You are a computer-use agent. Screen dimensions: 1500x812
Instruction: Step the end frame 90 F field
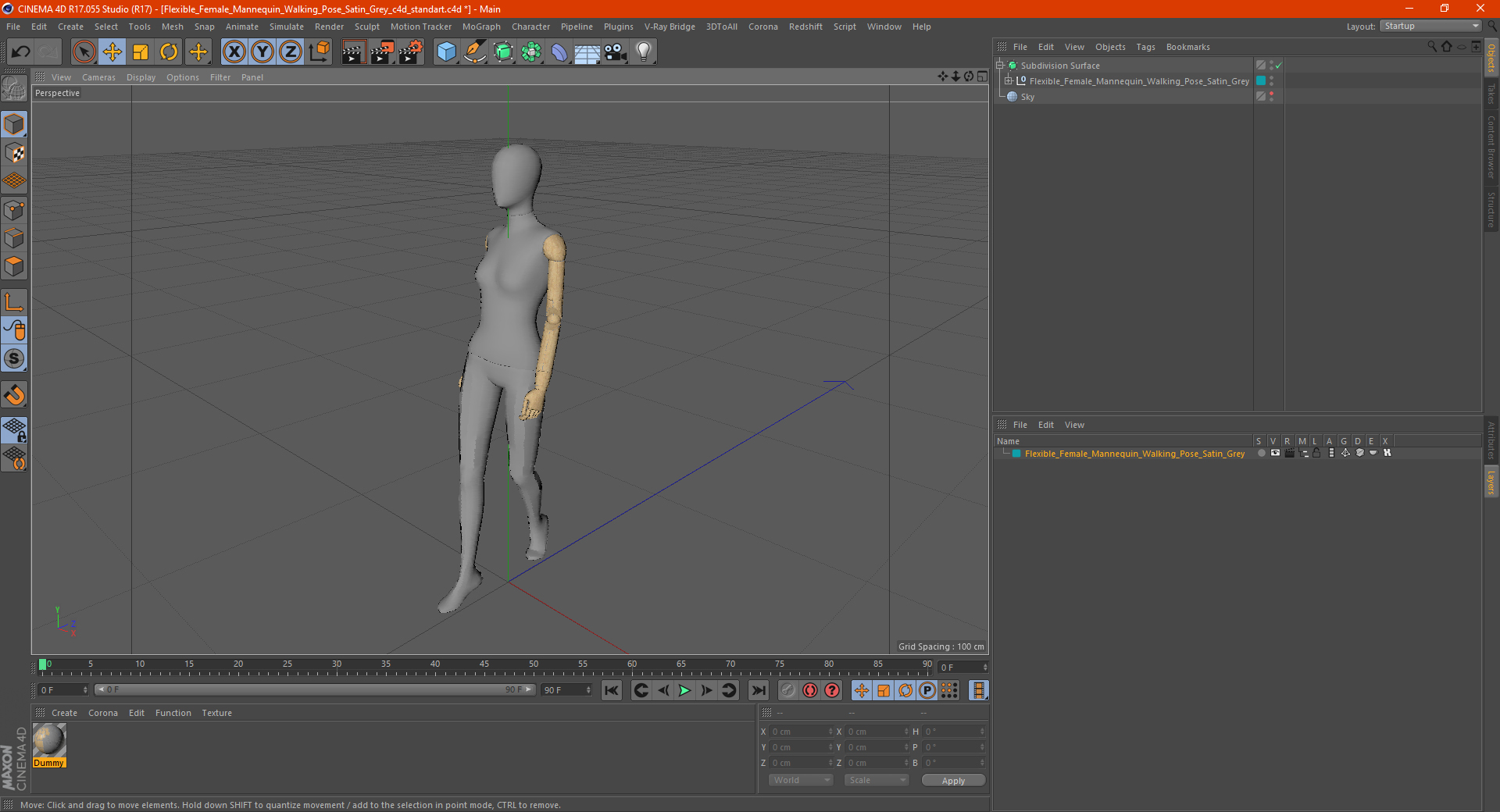[588, 690]
